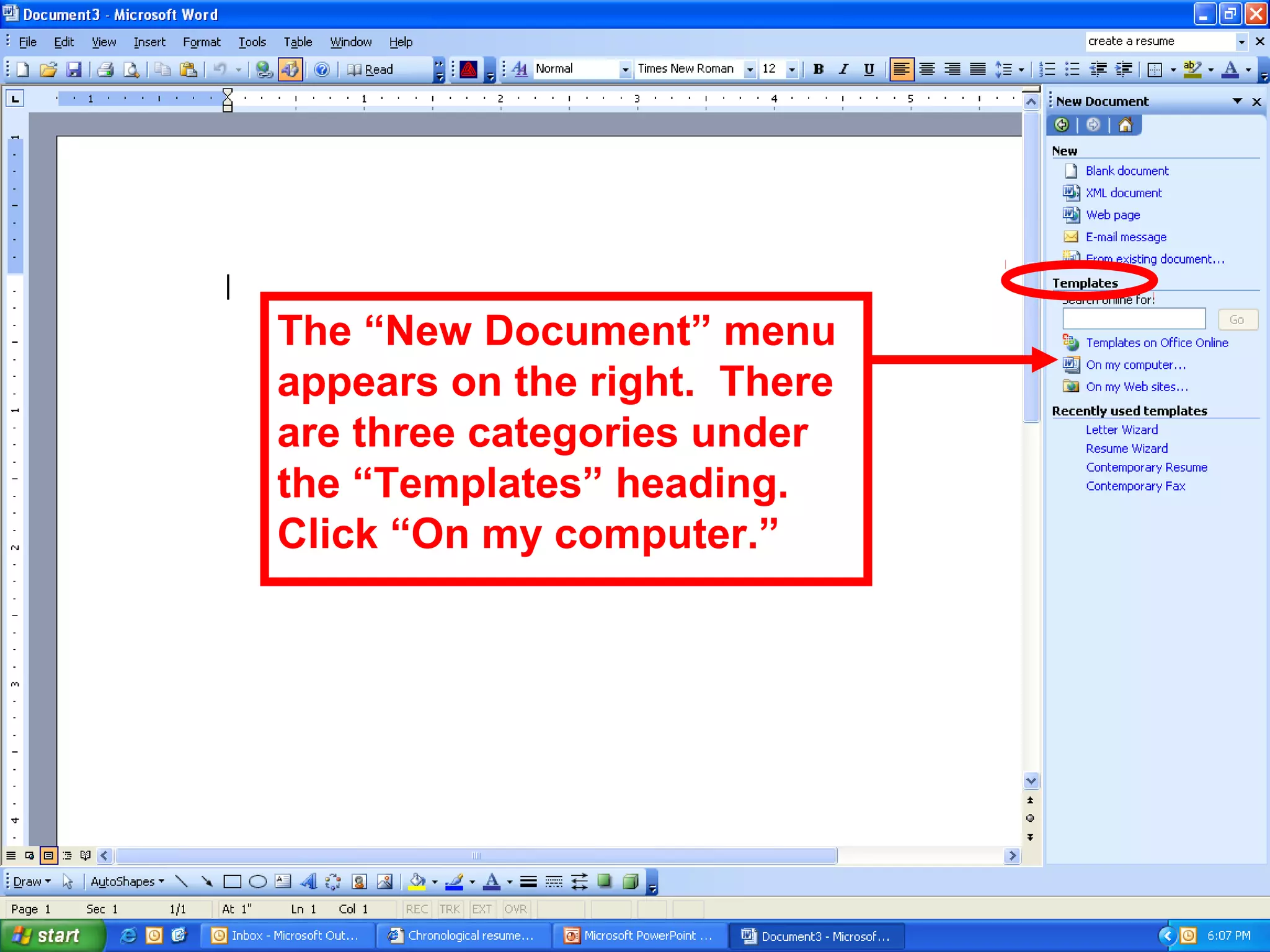Click the 3-D Style icon
1270x952 pixels.
[630, 881]
